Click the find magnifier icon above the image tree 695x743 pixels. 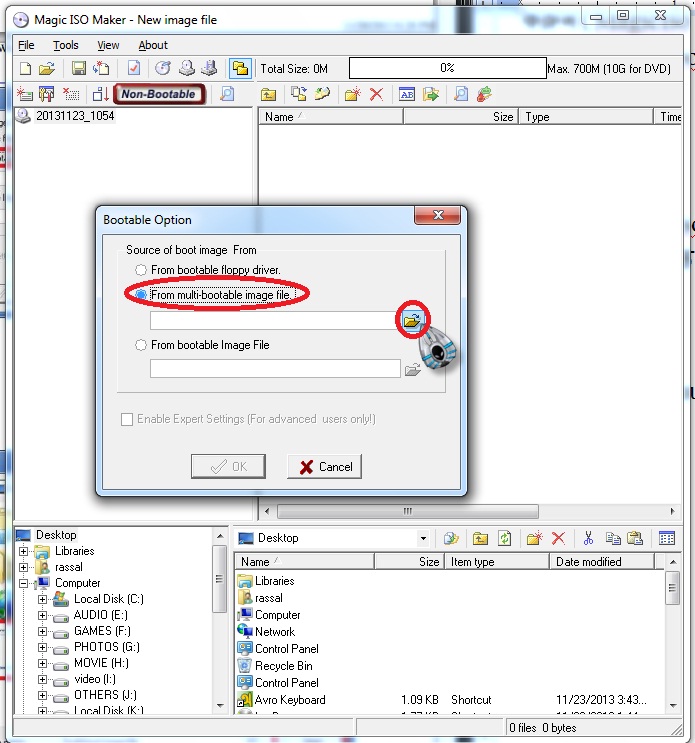click(x=227, y=94)
